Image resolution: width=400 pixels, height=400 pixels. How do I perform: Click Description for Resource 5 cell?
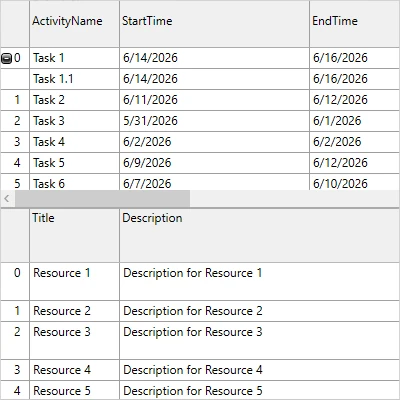[x=260, y=390]
